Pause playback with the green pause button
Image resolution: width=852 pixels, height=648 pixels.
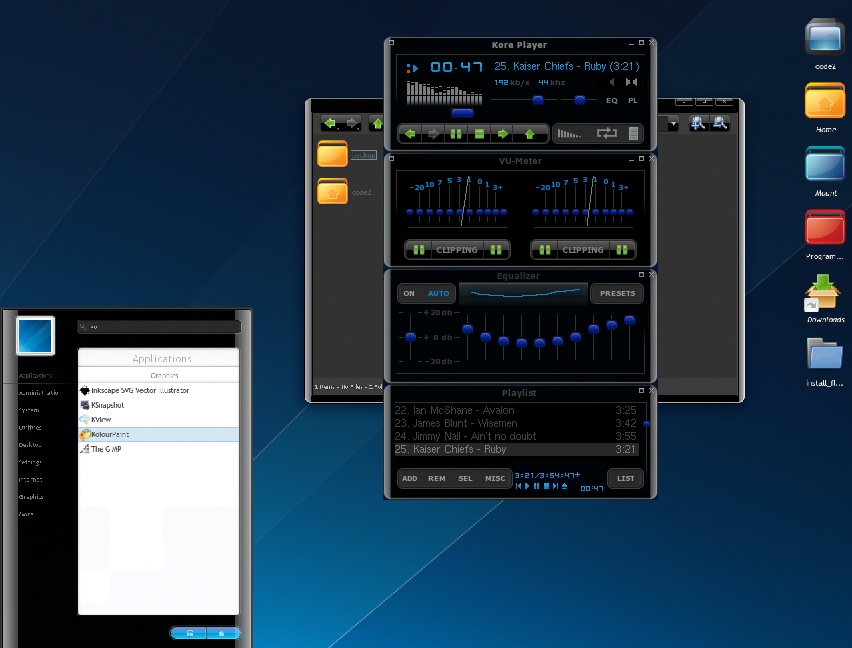[x=456, y=134]
